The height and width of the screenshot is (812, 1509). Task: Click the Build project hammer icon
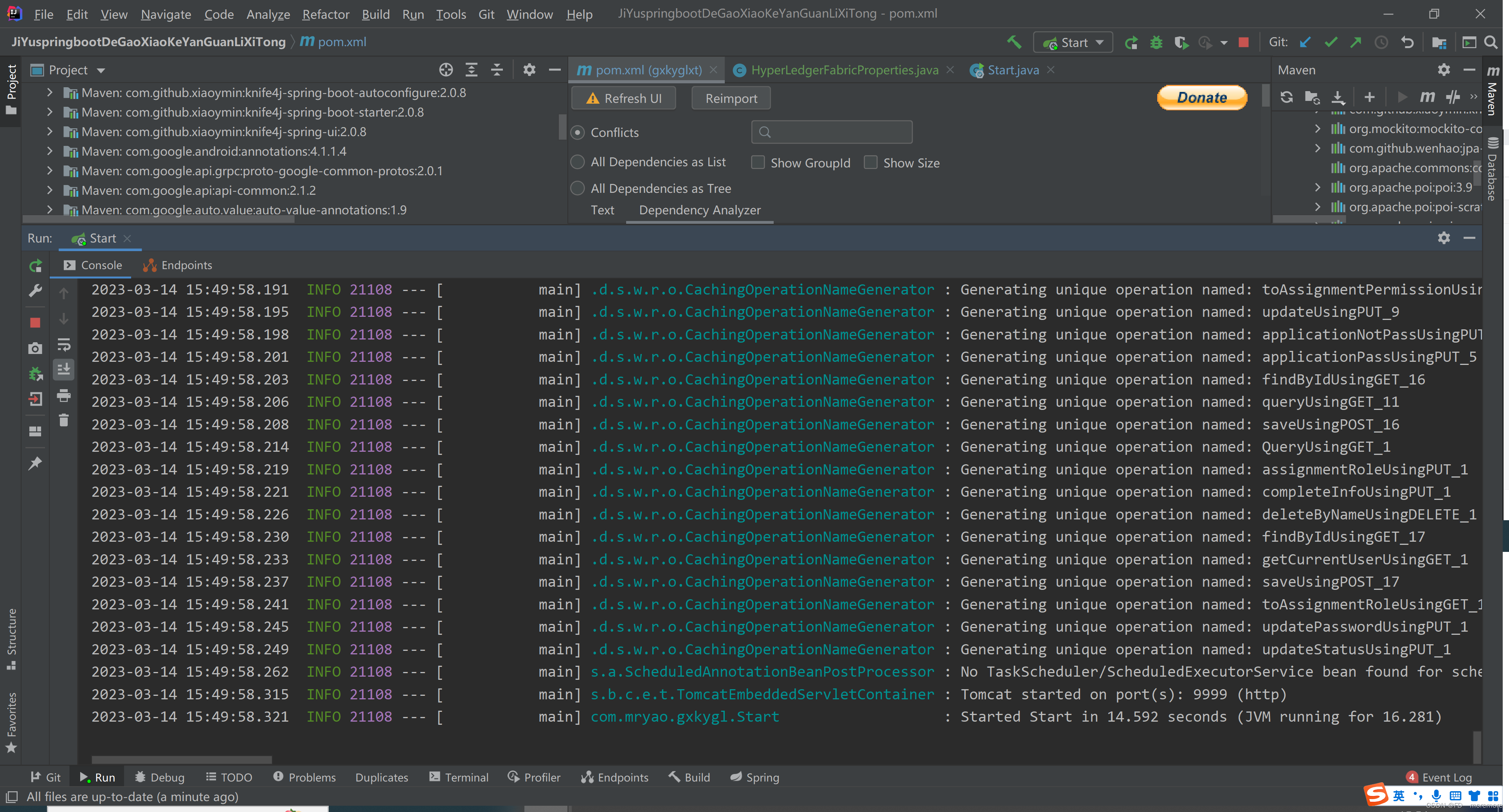pos(1014,42)
